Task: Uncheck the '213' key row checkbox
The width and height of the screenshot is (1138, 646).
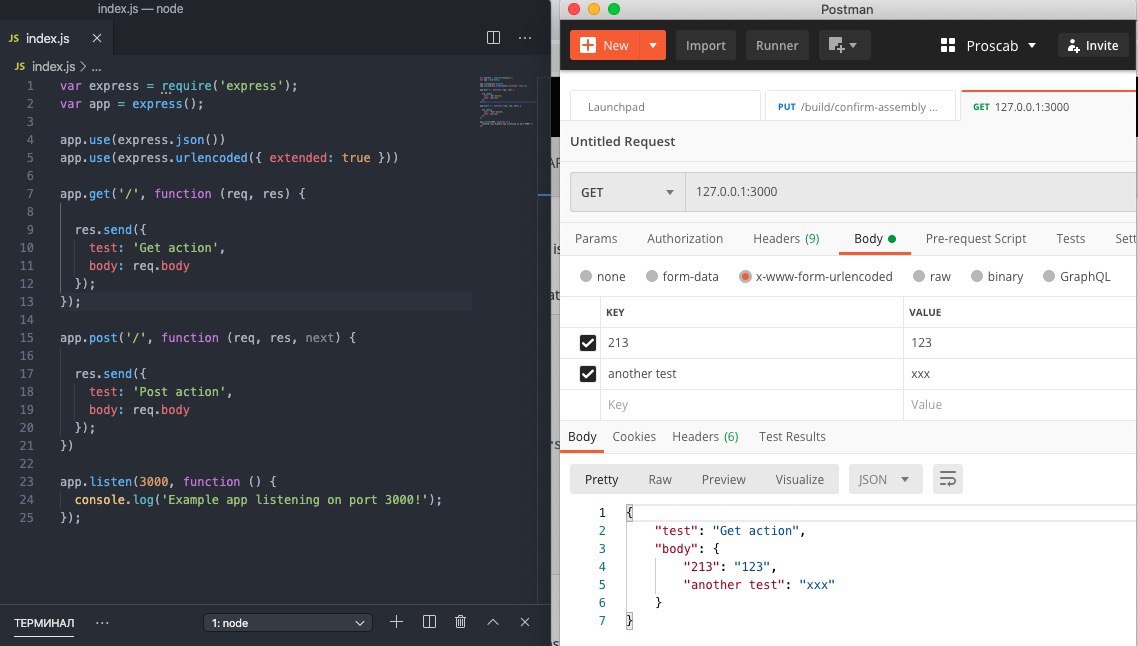Action: (x=588, y=343)
